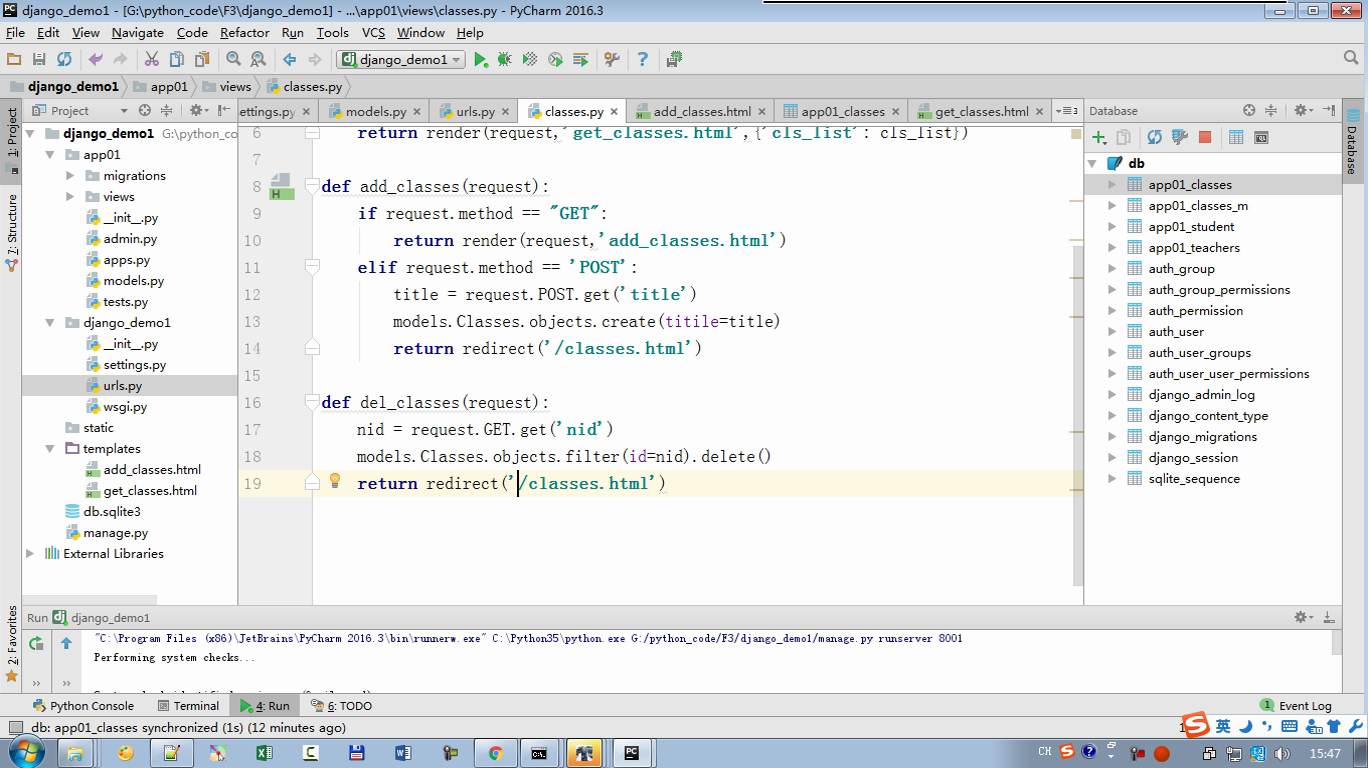The image size is (1368, 768).
Task: Open the Python Console tool window
Action: tap(83, 706)
